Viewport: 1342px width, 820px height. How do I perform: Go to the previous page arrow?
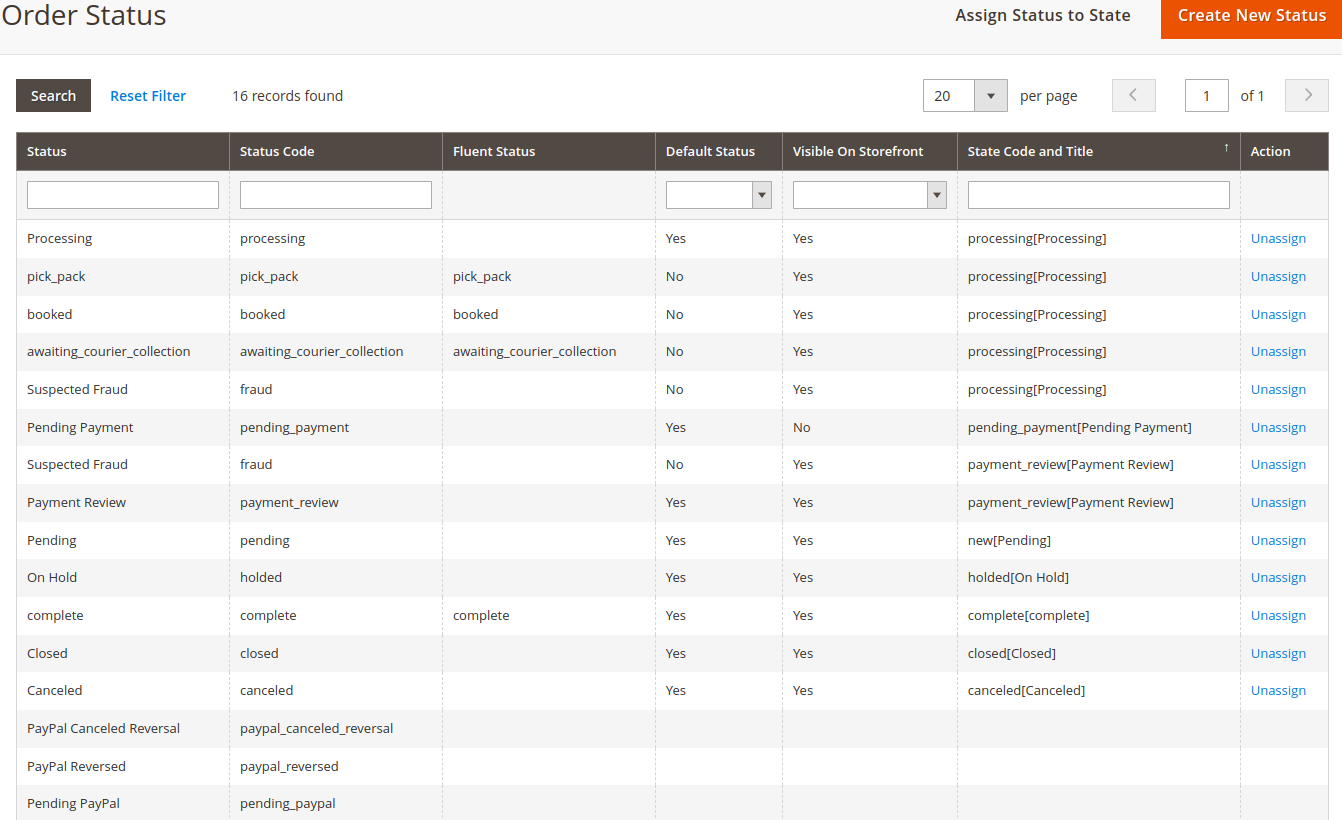(1133, 96)
